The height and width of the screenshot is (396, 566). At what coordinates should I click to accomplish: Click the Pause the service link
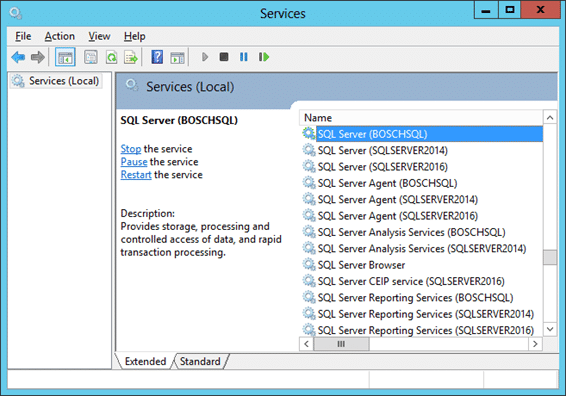tap(134, 162)
